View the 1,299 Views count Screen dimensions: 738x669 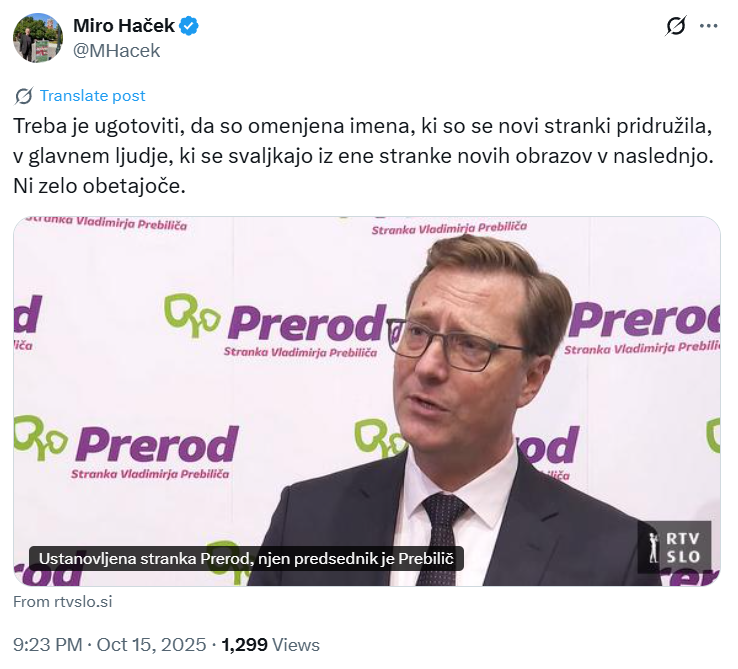click(270, 645)
